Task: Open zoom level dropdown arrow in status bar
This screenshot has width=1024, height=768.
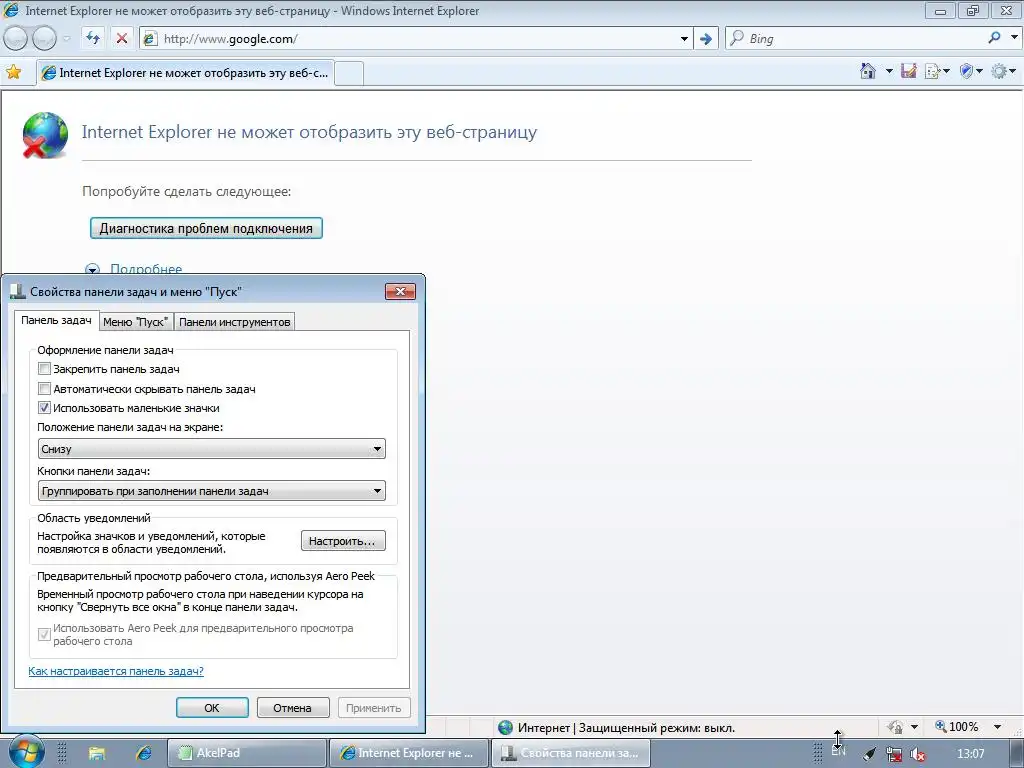Action: tap(997, 727)
